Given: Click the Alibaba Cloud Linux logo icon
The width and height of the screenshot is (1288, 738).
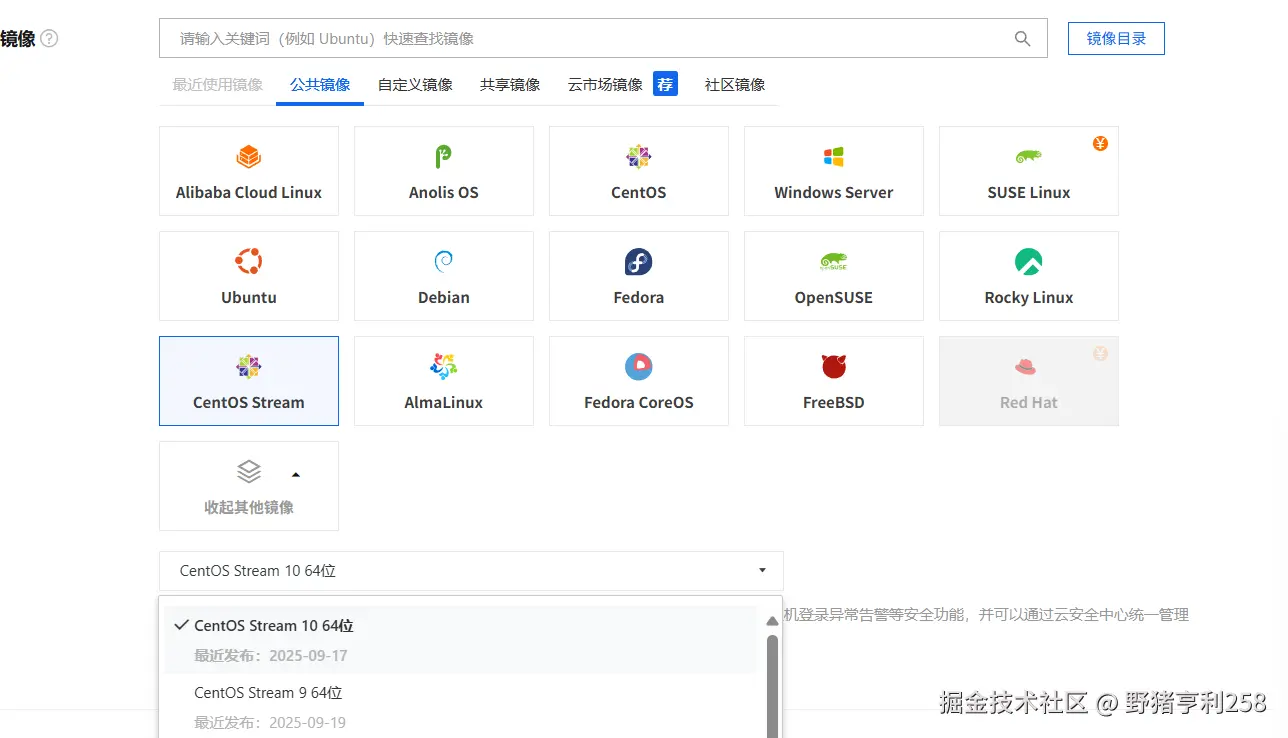Looking at the screenshot, I should click(x=248, y=157).
